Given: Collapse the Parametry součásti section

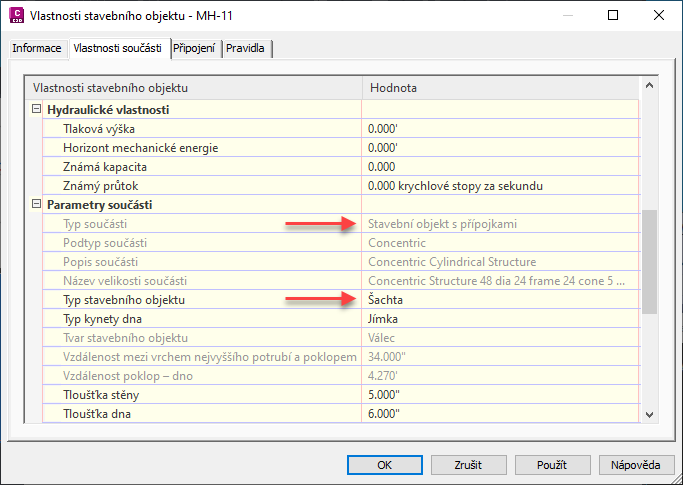Looking at the screenshot, I should [x=37, y=204].
